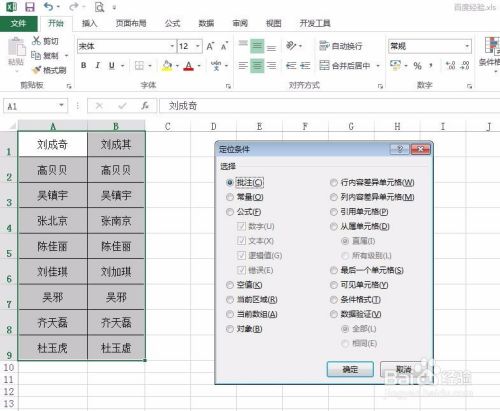This screenshot has width=500, height=411.
Task: Open the fill color dropdown arrow
Action: coord(177,66)
